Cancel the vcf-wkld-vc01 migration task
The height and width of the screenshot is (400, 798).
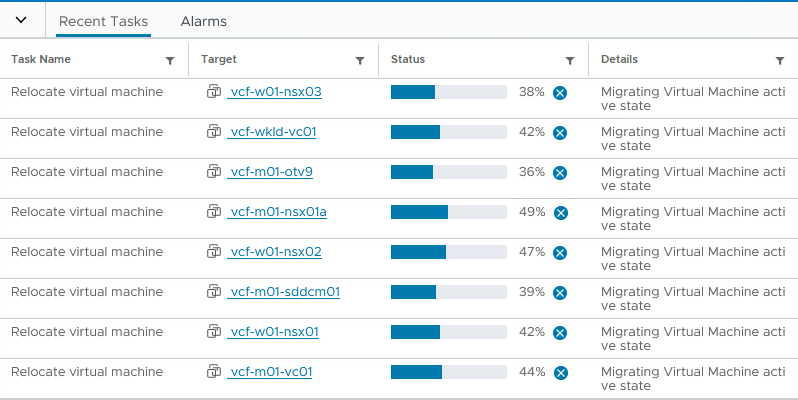[560, 133]
